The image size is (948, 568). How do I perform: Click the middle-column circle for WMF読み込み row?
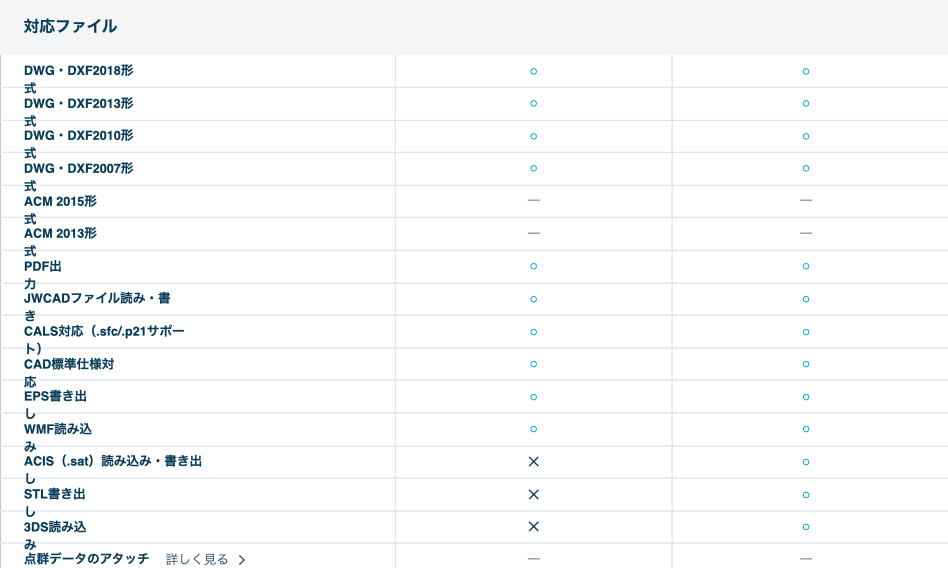[x=533, y=429]
